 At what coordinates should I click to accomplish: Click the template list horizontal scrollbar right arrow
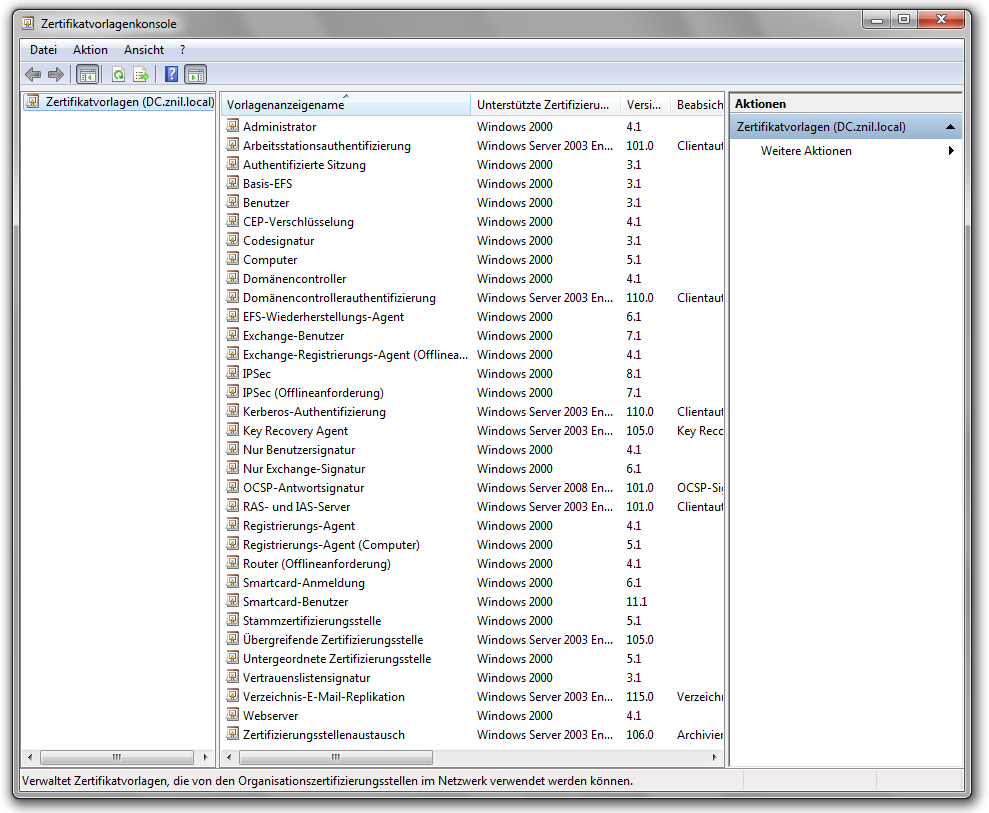[x=714, y=758]
